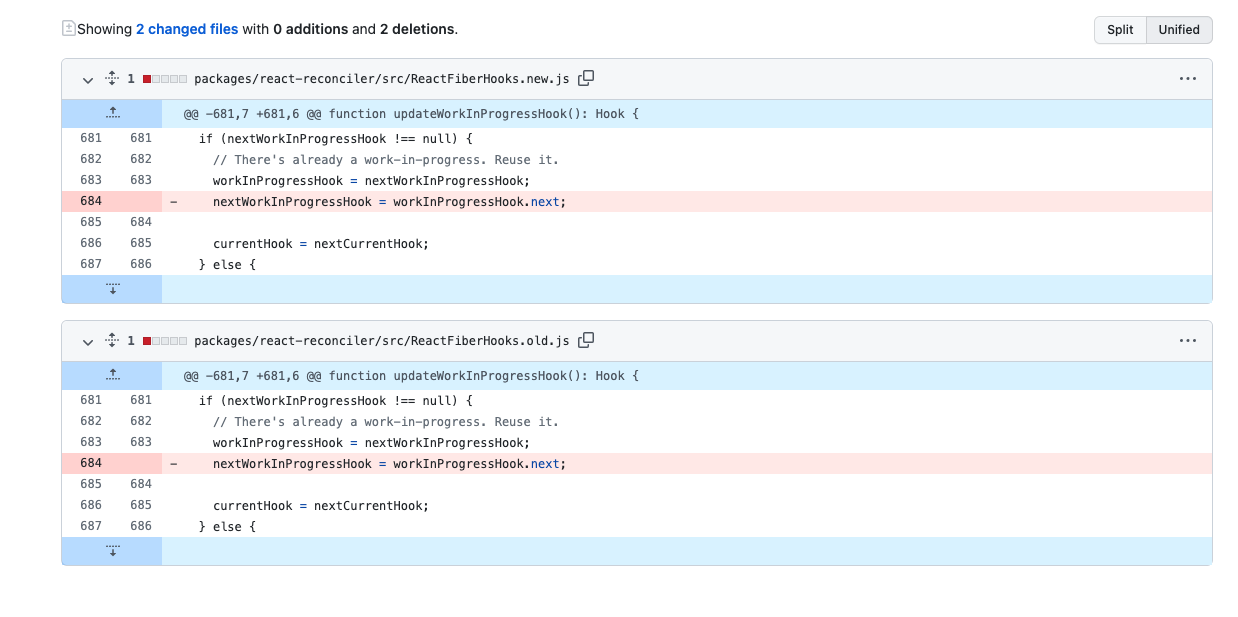Click the workInProgressHook assignment in ReactFiberHooks.new.js
1238x617 pixels.
(x=371, y=180)
